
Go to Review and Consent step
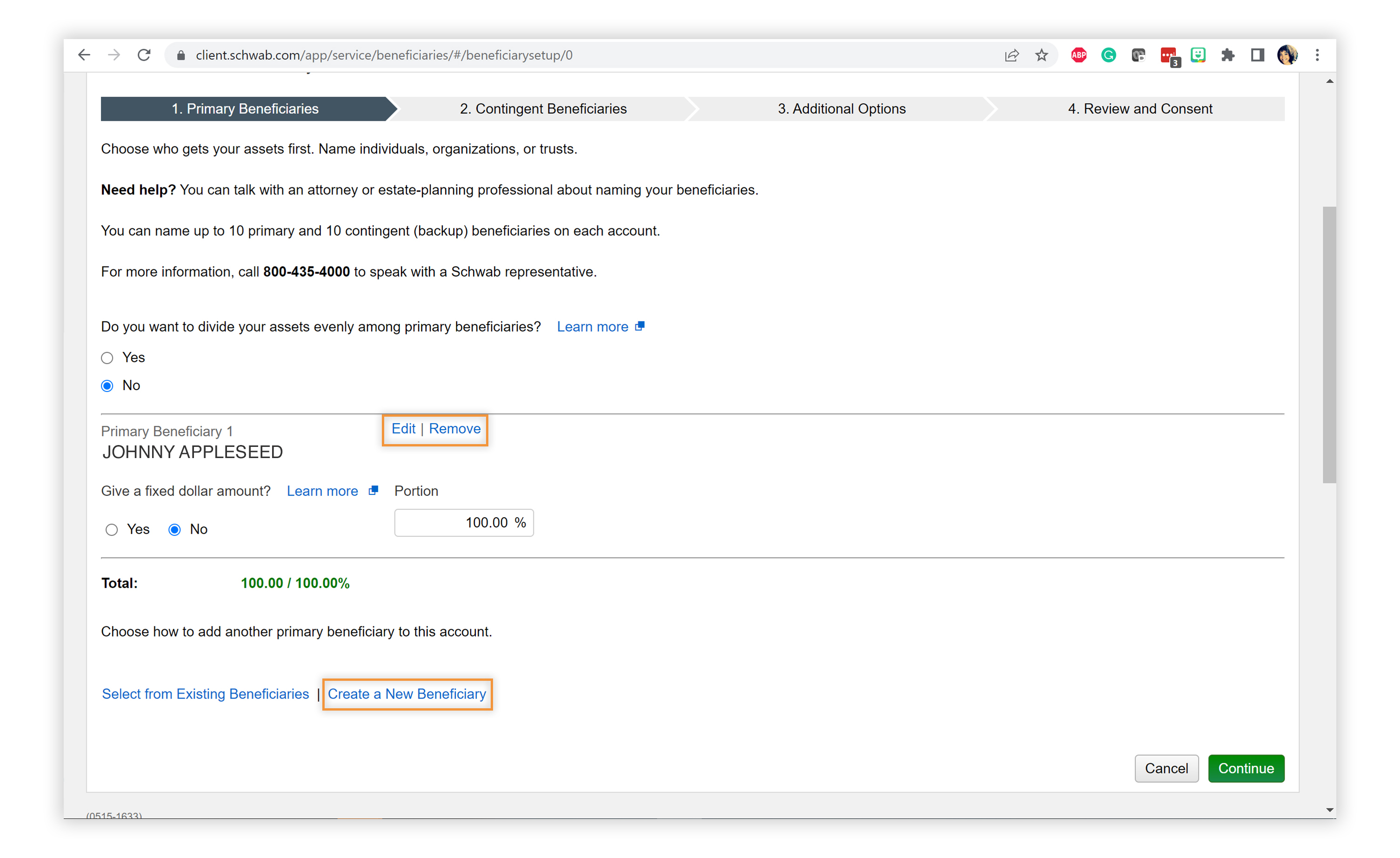coord(1139,108)
